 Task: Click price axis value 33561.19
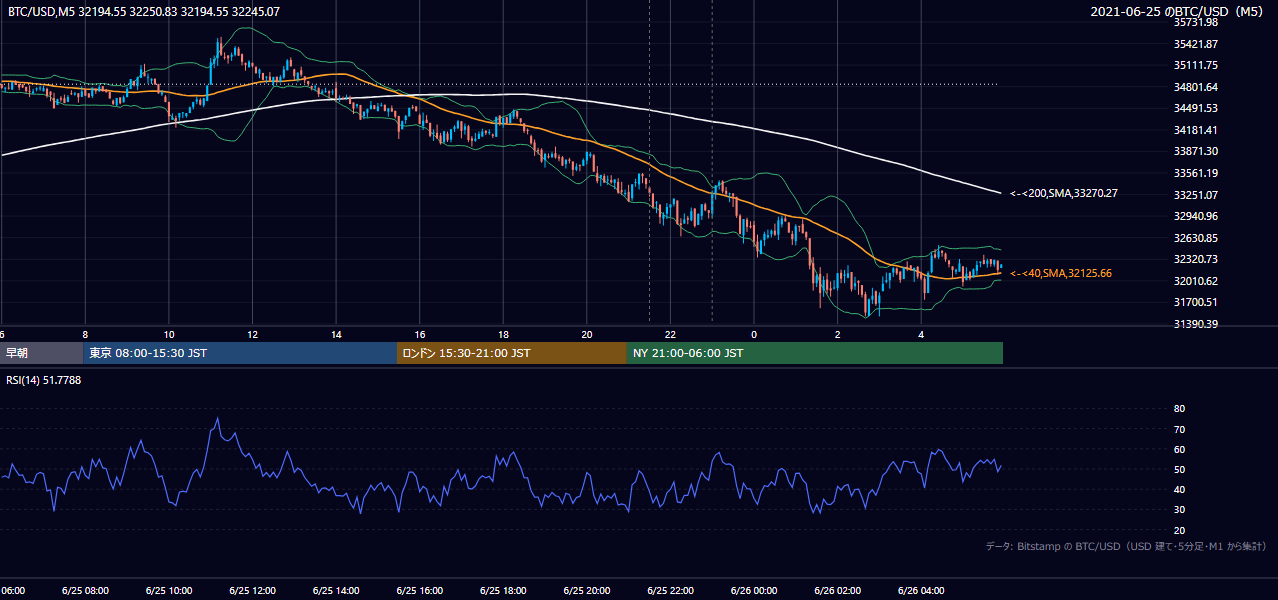pyautogui.click(x=1195, y=173)
